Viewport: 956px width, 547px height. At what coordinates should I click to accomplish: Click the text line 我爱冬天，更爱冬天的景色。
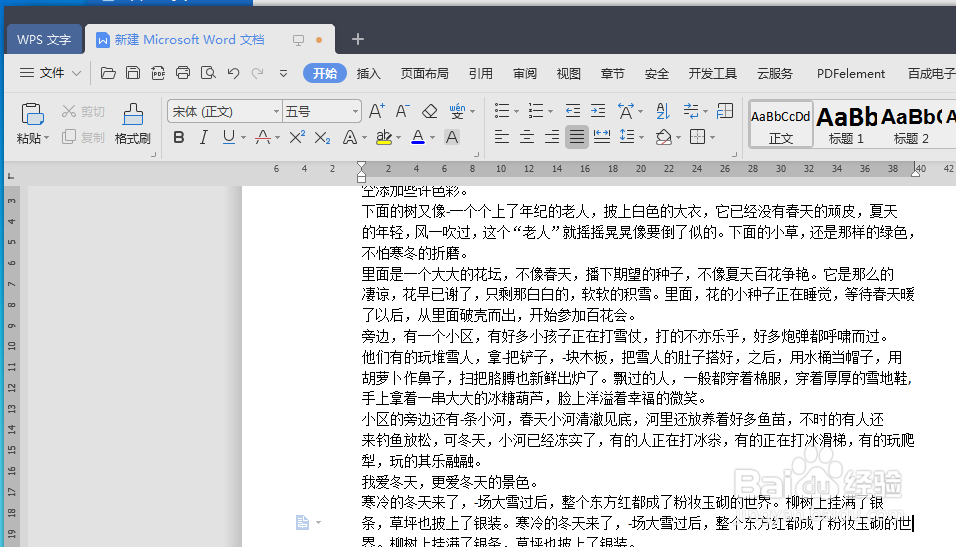click(450, 482)
